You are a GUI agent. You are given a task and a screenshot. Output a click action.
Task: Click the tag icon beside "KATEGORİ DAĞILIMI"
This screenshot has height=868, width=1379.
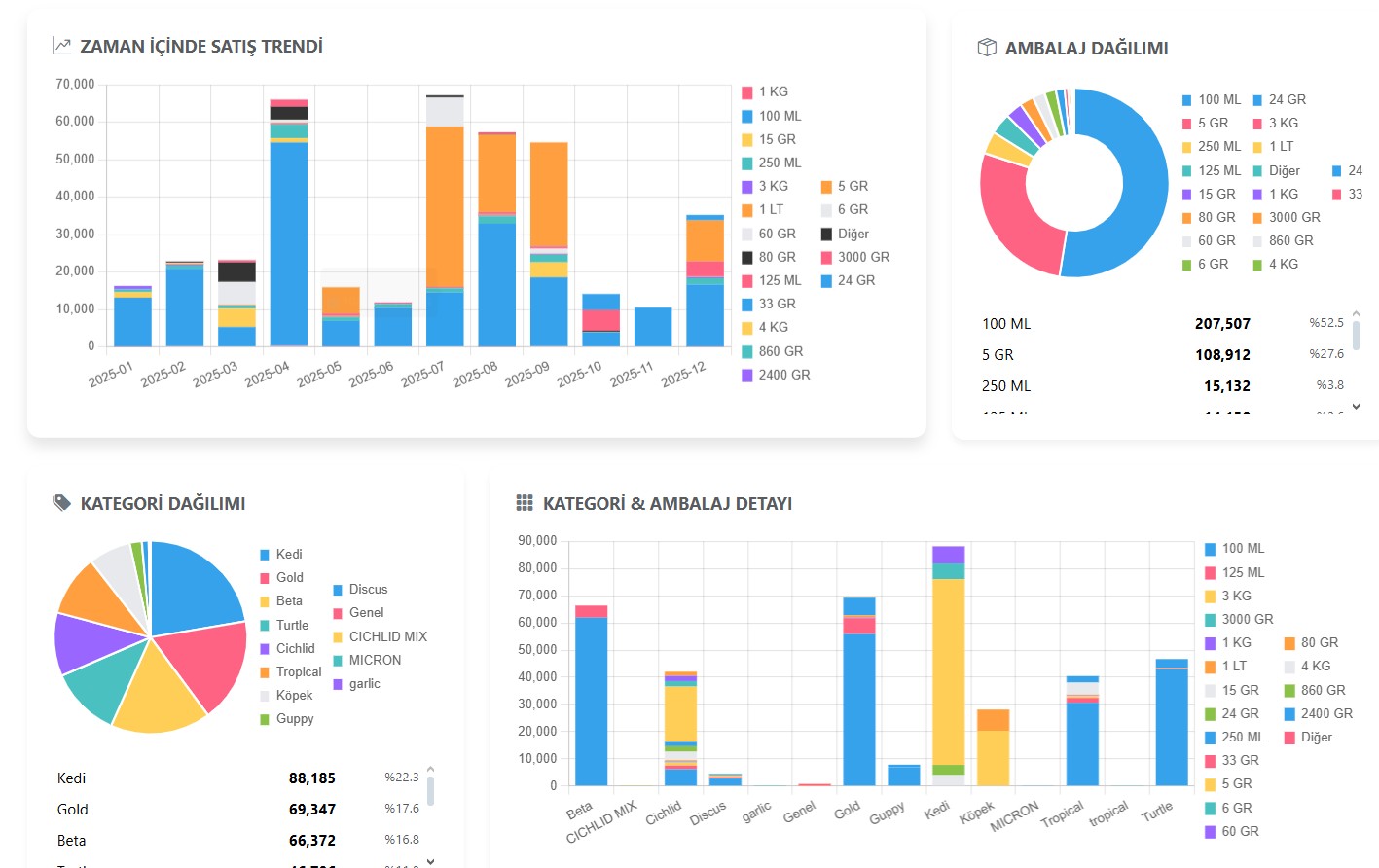point(59,502)
